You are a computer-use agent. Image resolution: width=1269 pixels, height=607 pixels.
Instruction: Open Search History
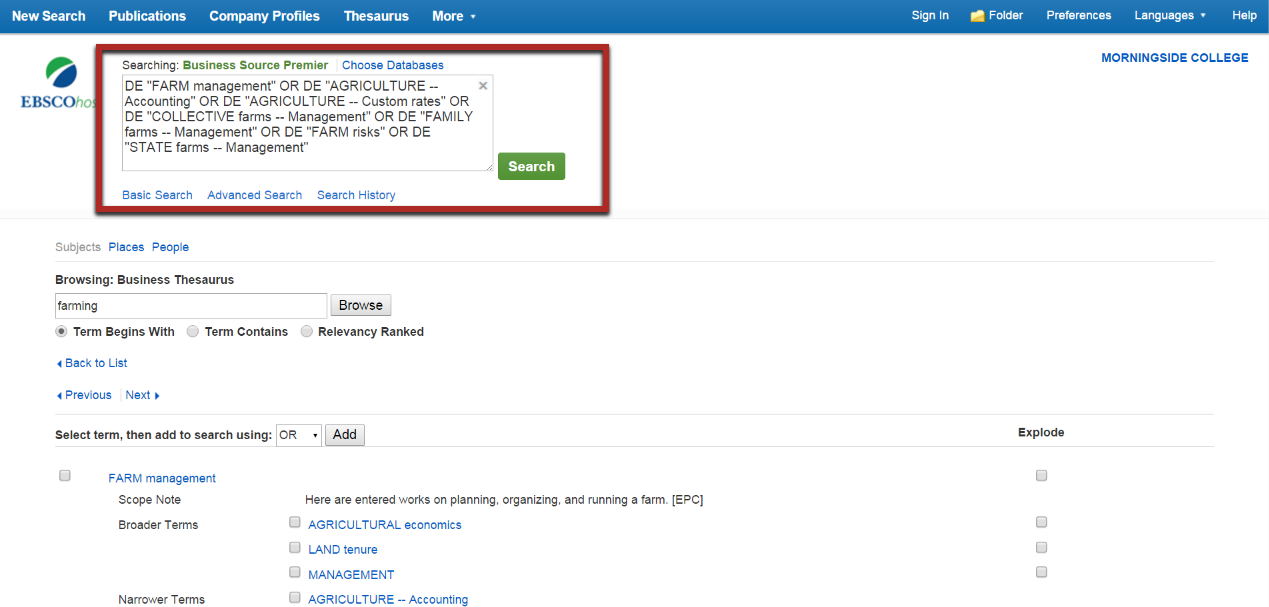click(356, 195)
